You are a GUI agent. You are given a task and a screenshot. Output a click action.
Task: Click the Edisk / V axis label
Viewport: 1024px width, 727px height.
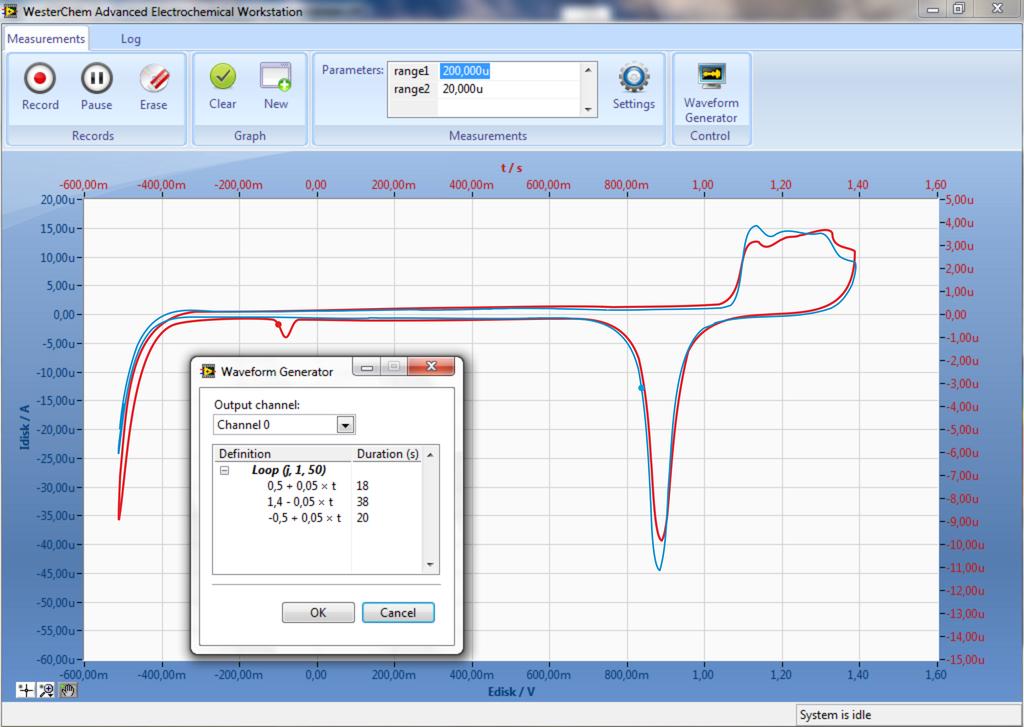tap(511, 692)
